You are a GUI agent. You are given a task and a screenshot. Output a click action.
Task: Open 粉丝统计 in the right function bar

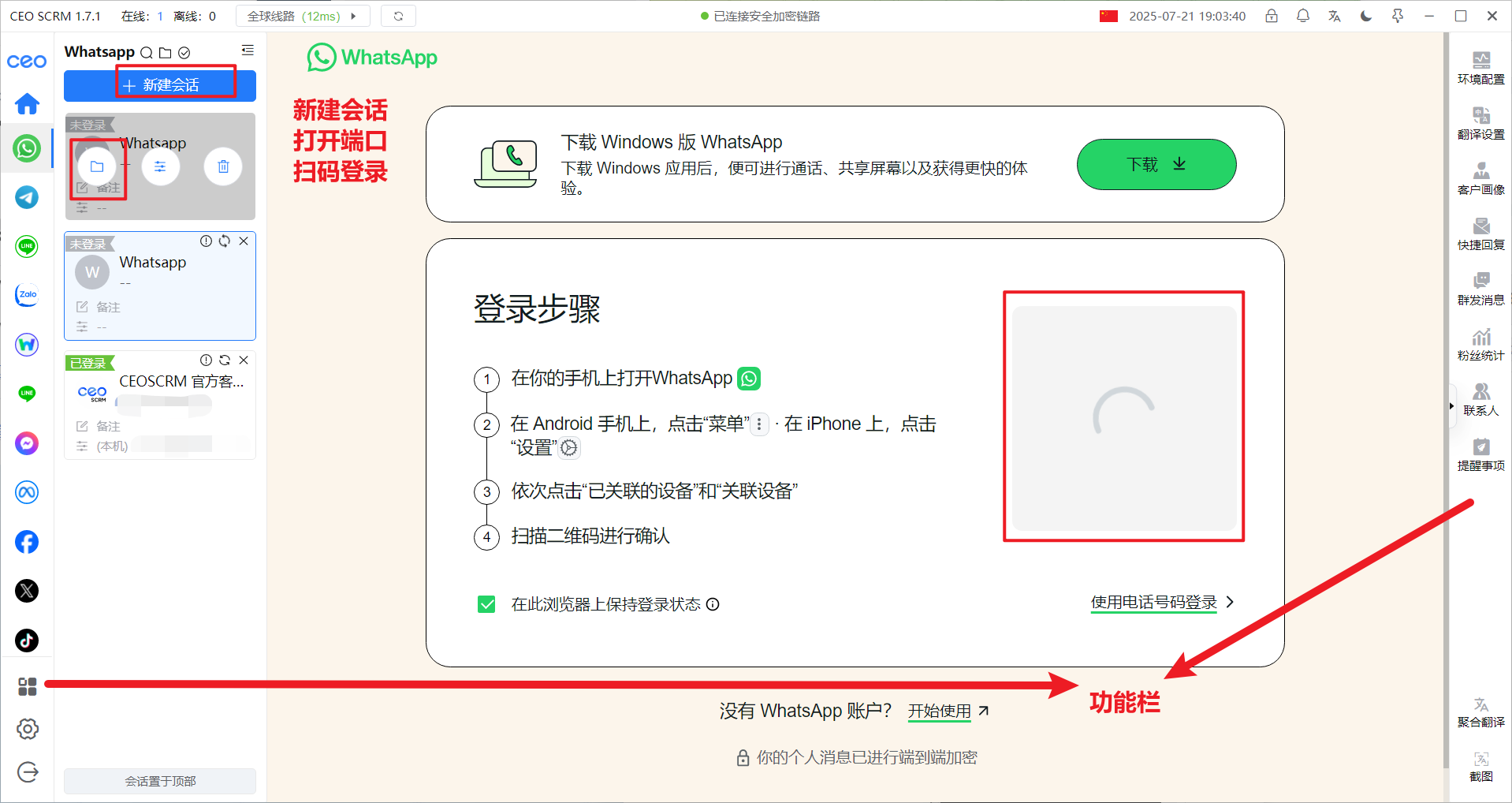point(1481,344)
